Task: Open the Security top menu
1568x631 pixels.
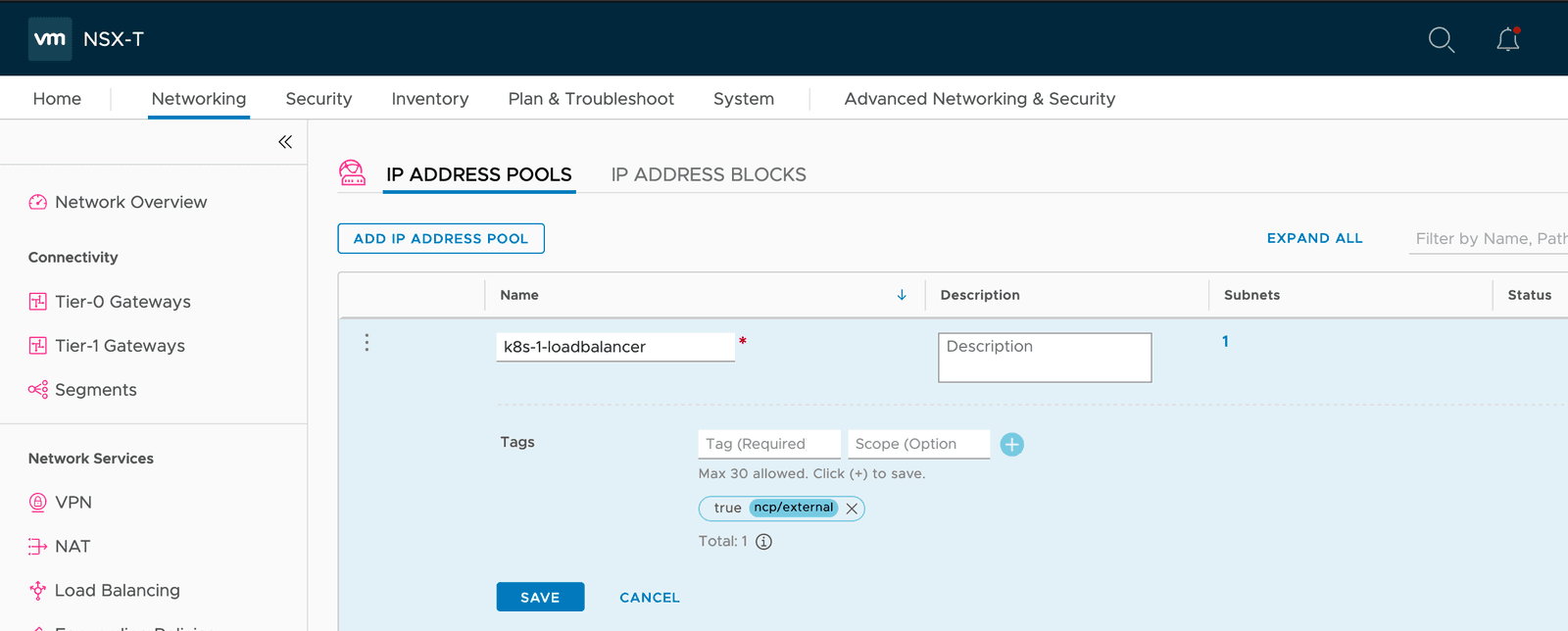Action: pyautogui.click(x=318, y=99)
